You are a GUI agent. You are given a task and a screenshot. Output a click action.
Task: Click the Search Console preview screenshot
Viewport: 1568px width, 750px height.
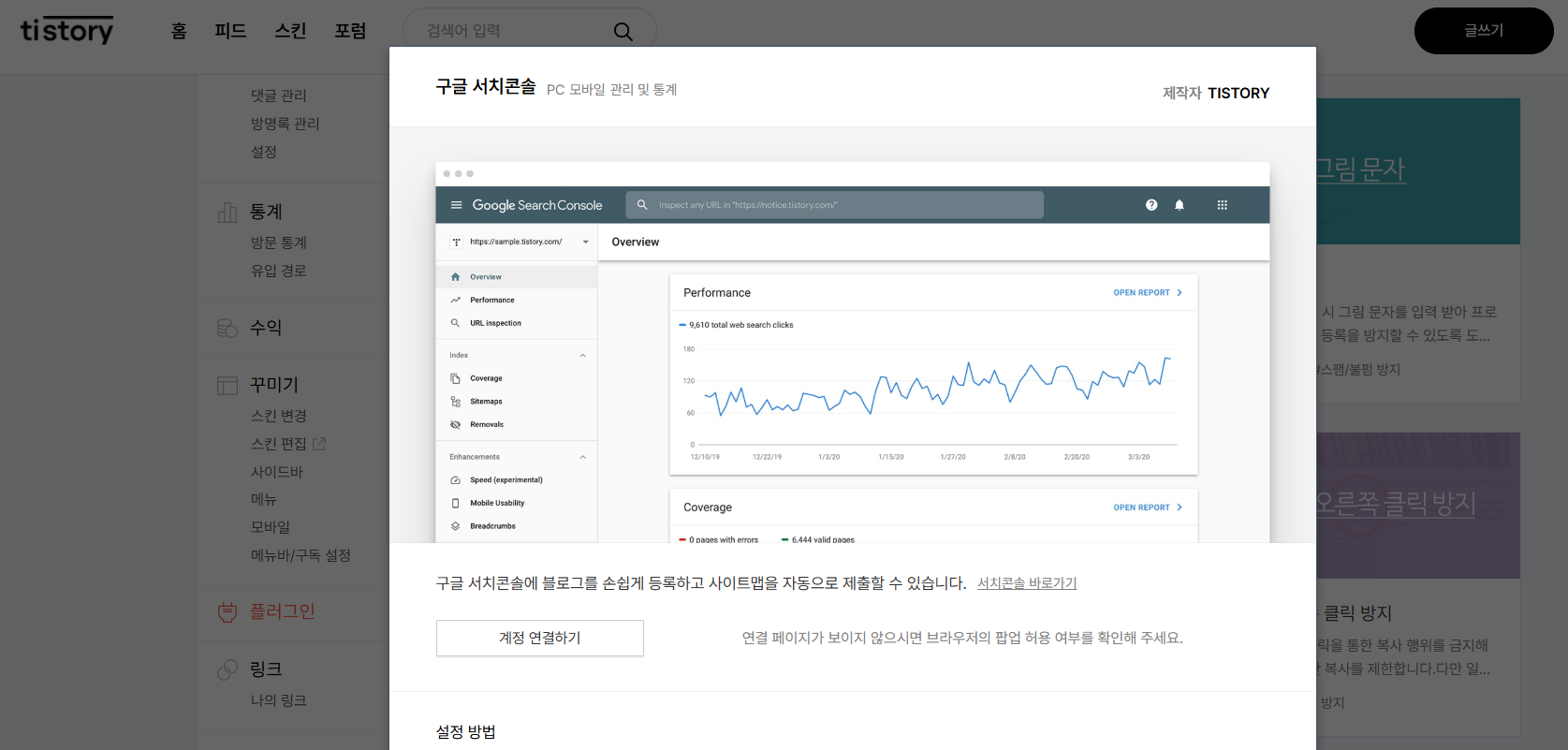(853, 352)
